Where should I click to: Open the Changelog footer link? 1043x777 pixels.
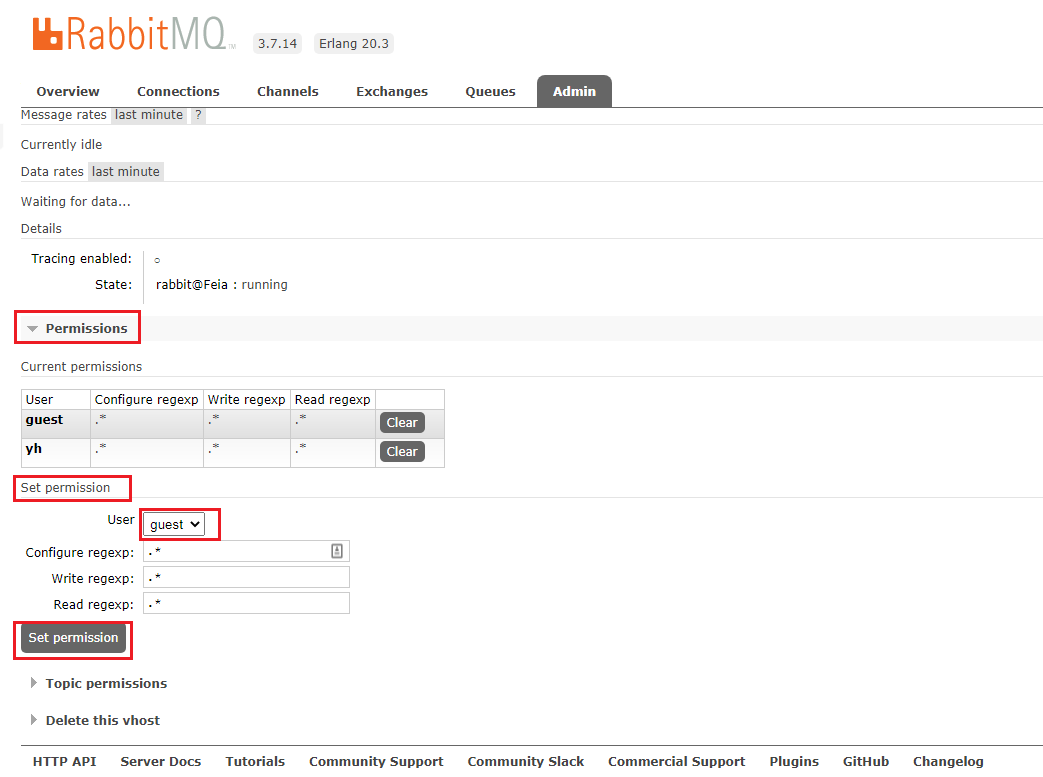click(949, 761)
